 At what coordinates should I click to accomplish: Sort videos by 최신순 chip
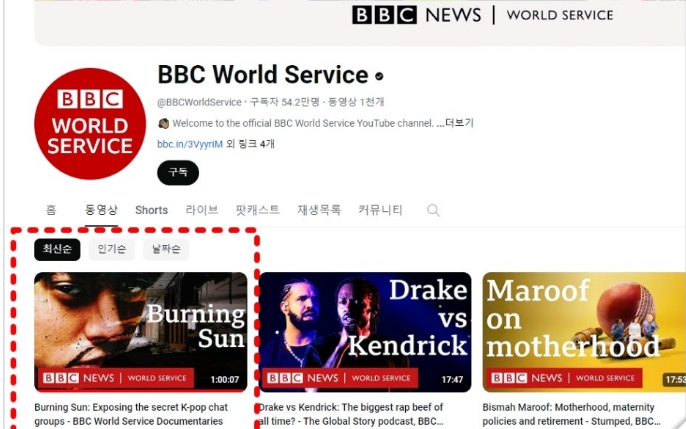click(x=57, y=250)
